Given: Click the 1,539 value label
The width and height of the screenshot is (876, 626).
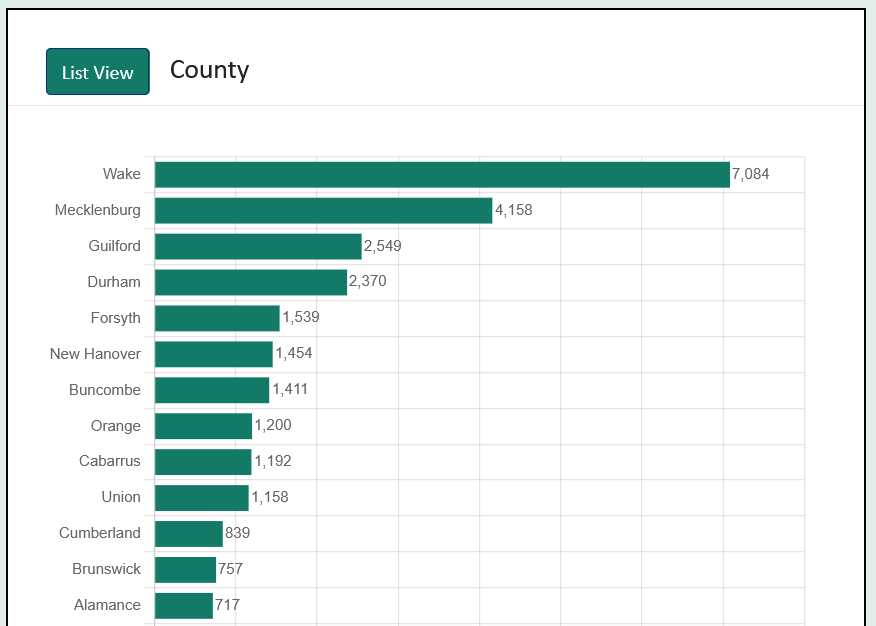Looking at the screenshot, I should coord(301,317).
